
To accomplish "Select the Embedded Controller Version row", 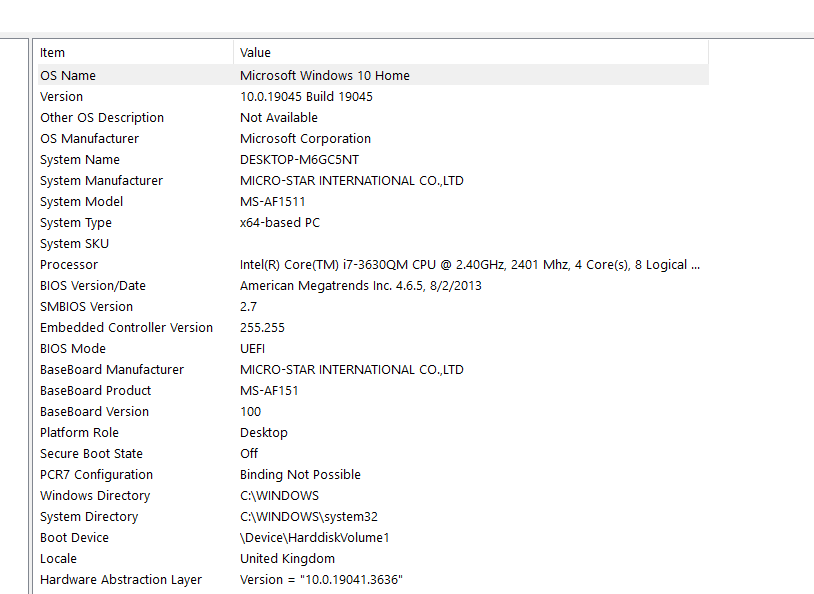I will [x=373, y=328].
